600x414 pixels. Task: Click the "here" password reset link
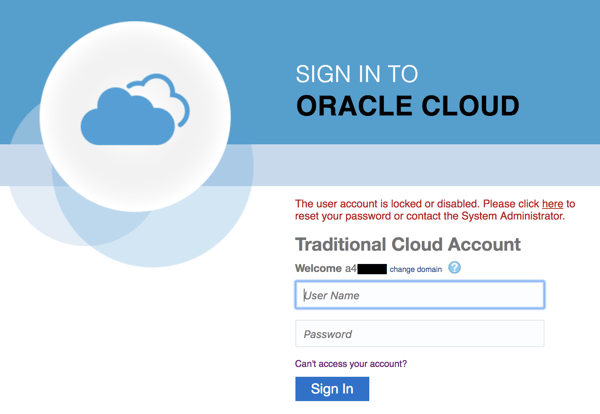click(x=552, y=203)
